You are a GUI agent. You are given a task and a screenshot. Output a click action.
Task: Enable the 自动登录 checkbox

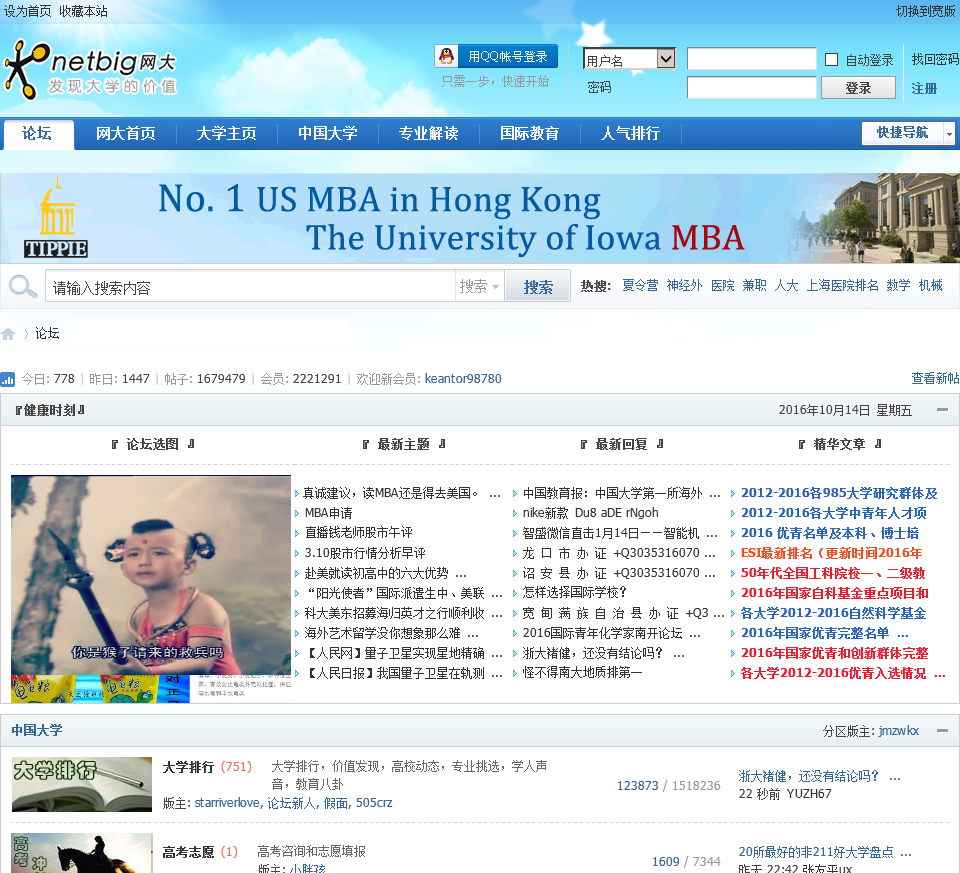(x=831, y=59)
